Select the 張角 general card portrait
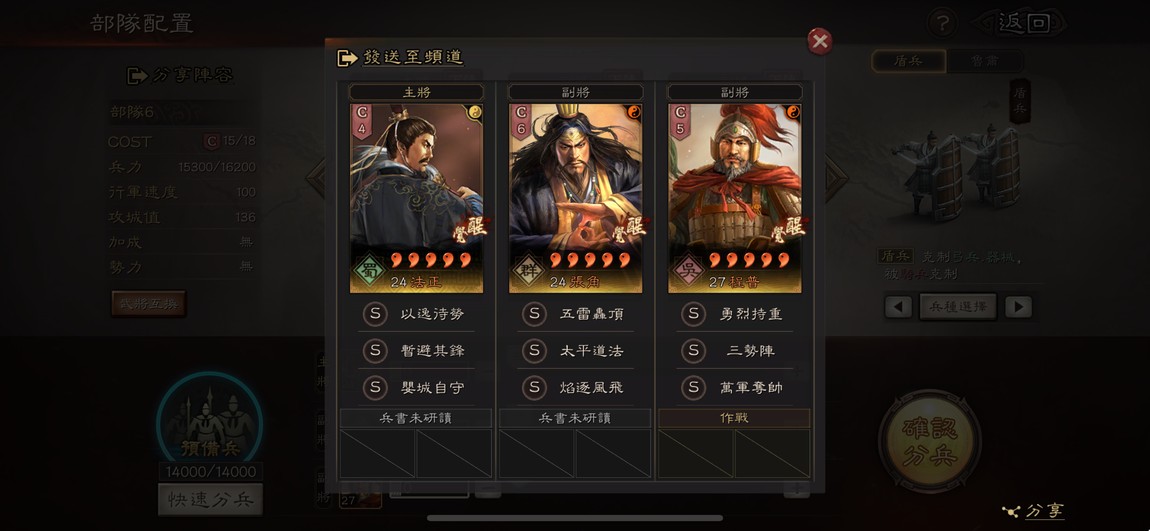 [x=575, y=198]
